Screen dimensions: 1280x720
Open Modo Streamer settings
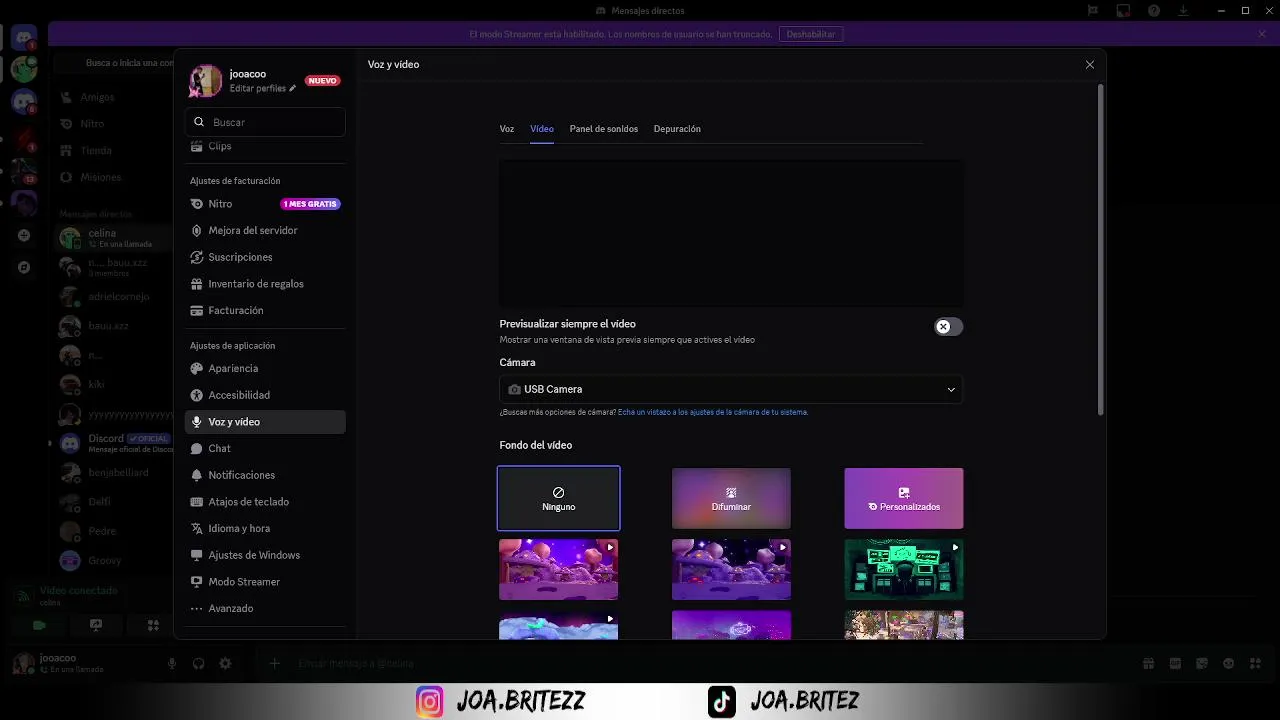(265, 582)
